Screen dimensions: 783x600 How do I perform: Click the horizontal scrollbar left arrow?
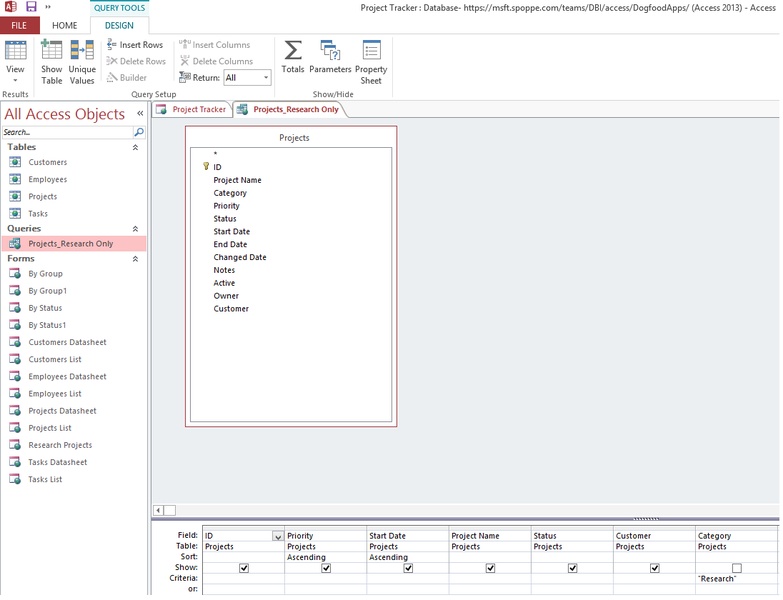click(x=158, y=510)
